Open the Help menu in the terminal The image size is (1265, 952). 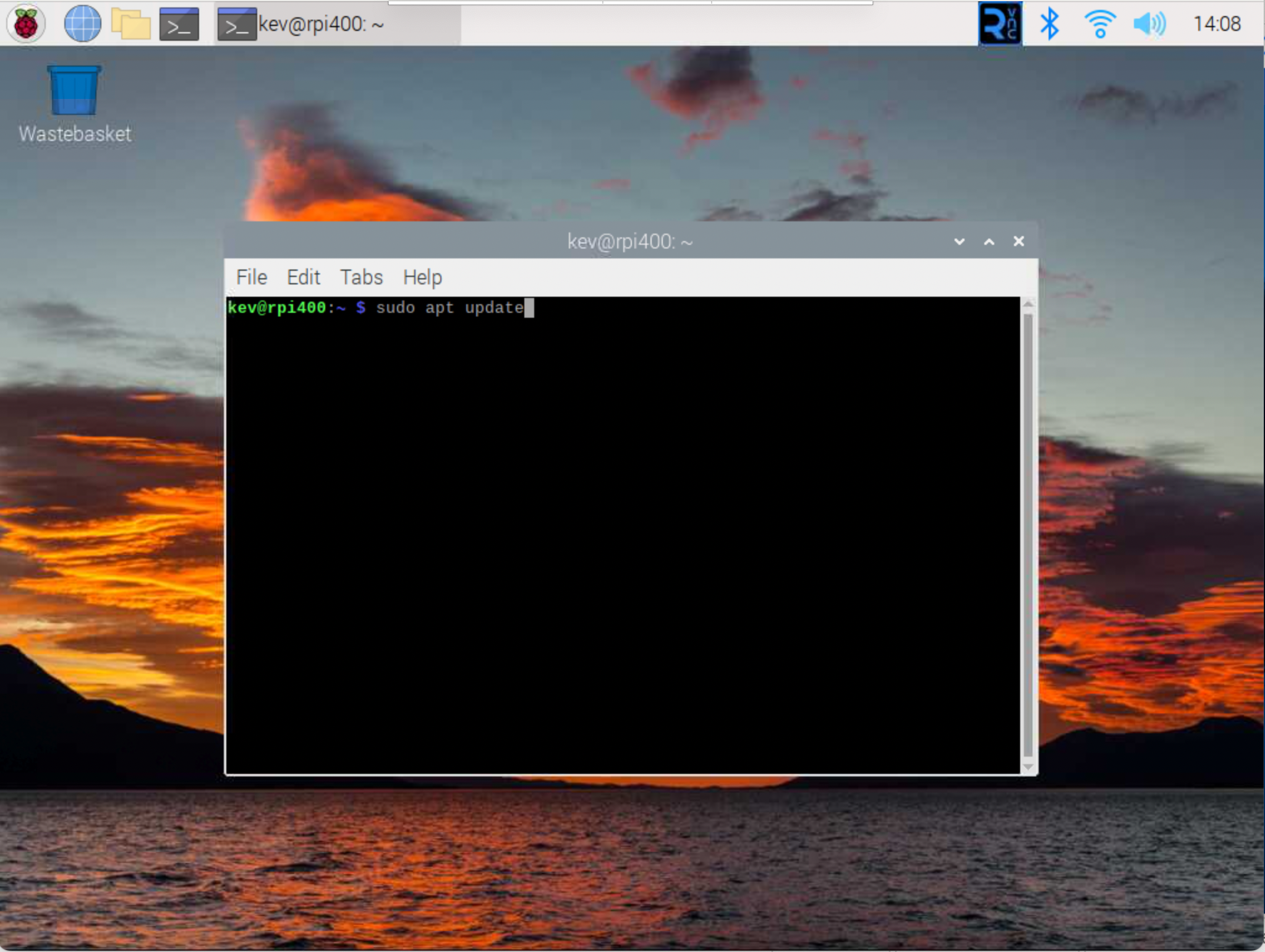422,277
